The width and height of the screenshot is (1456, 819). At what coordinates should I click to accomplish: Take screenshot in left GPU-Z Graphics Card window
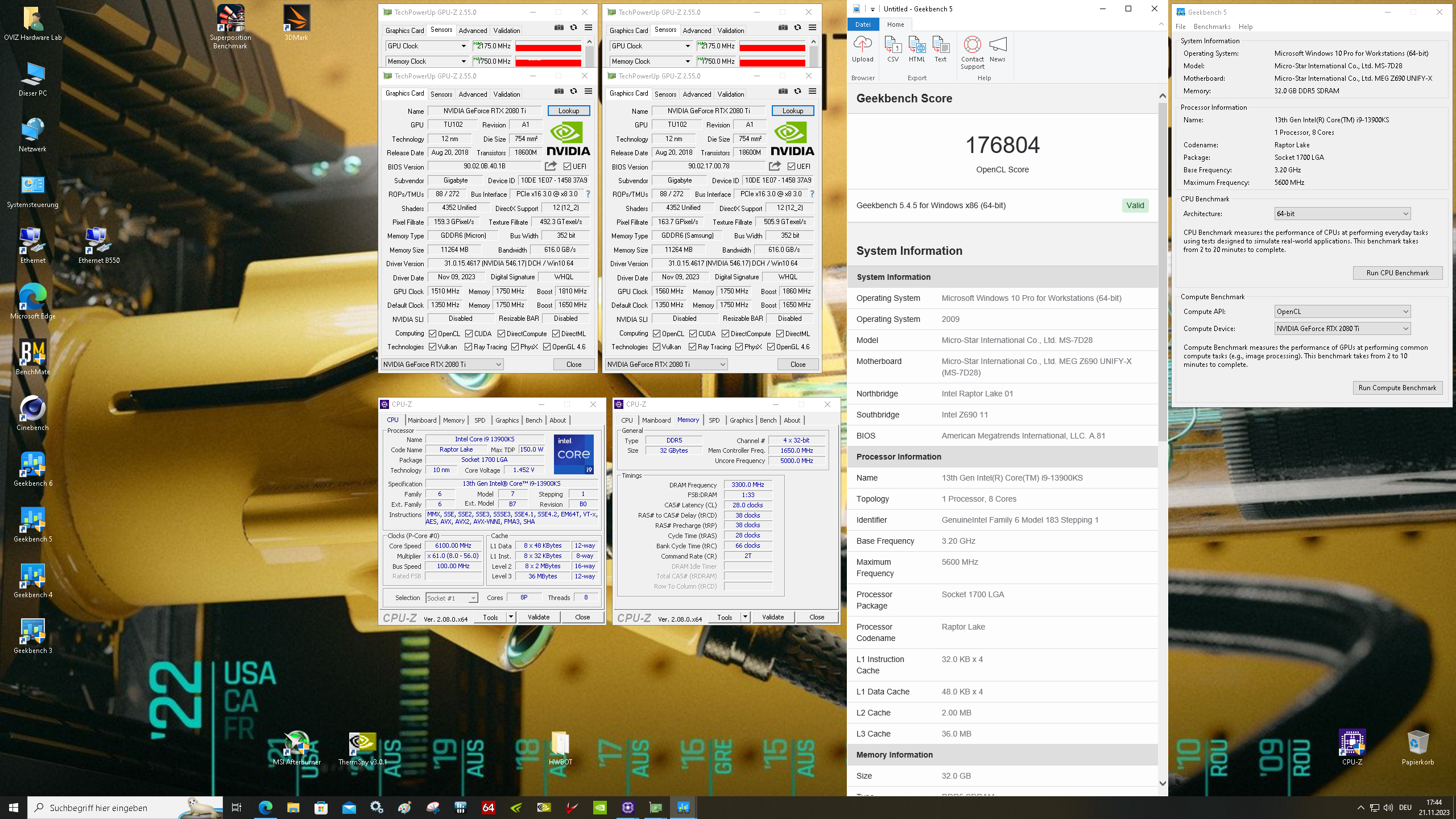(559, 91)
